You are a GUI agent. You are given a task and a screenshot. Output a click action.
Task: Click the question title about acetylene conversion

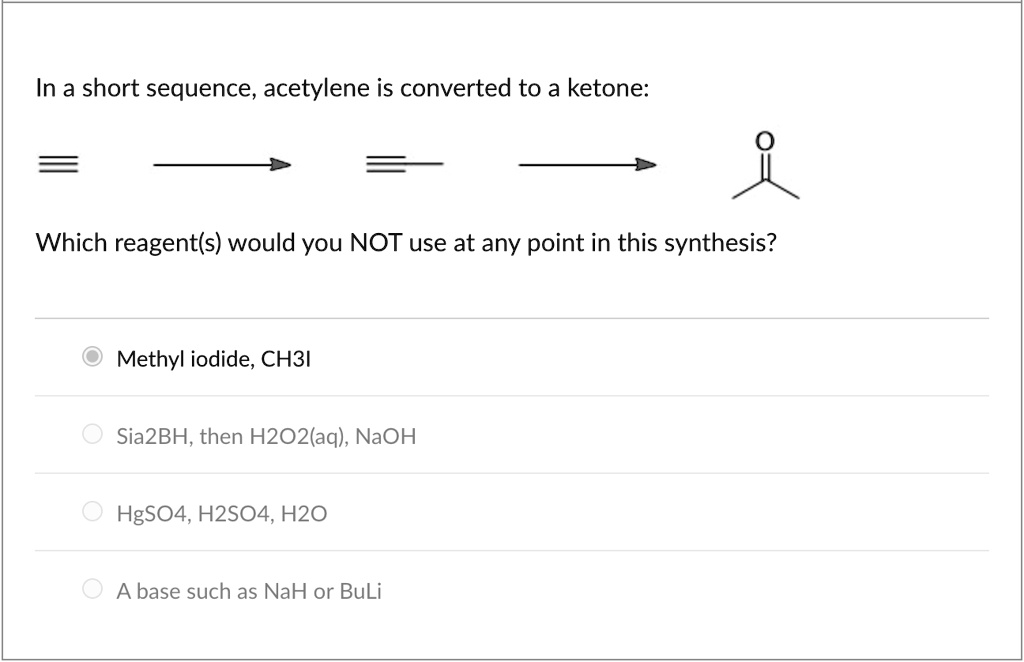tap(343, 88)
